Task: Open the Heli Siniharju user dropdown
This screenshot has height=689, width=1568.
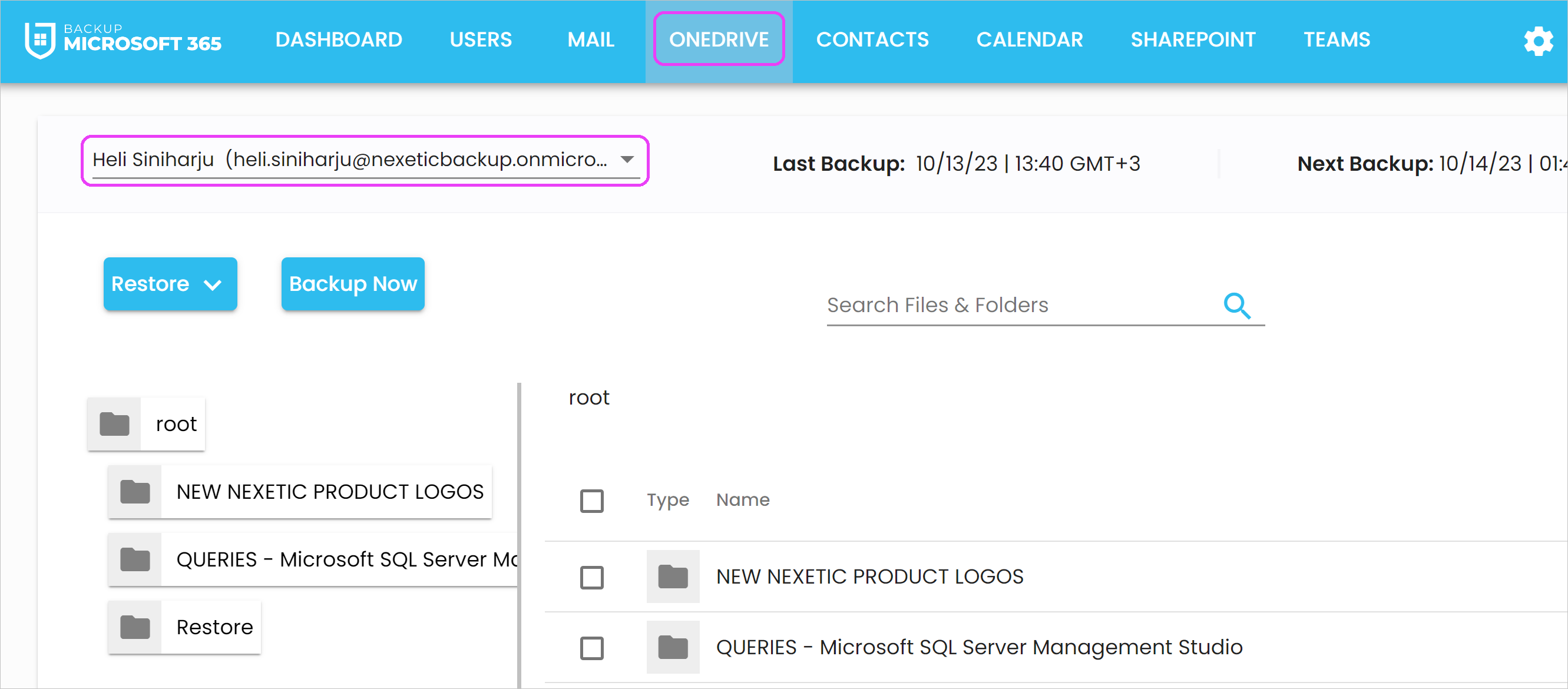Action: coord(365,160)
